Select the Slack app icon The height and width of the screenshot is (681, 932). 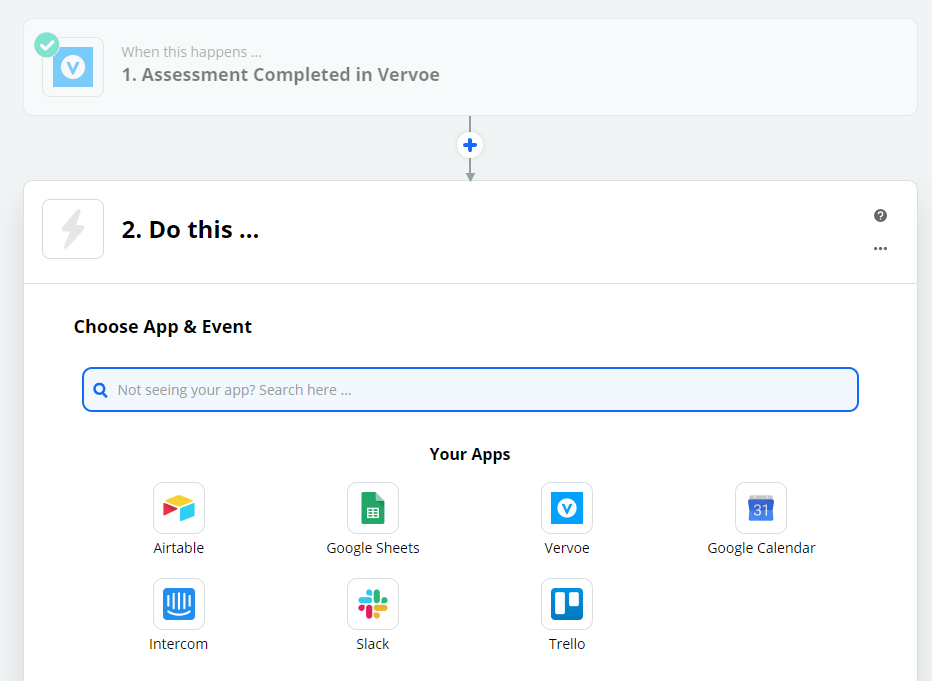[x=373, y=604]
